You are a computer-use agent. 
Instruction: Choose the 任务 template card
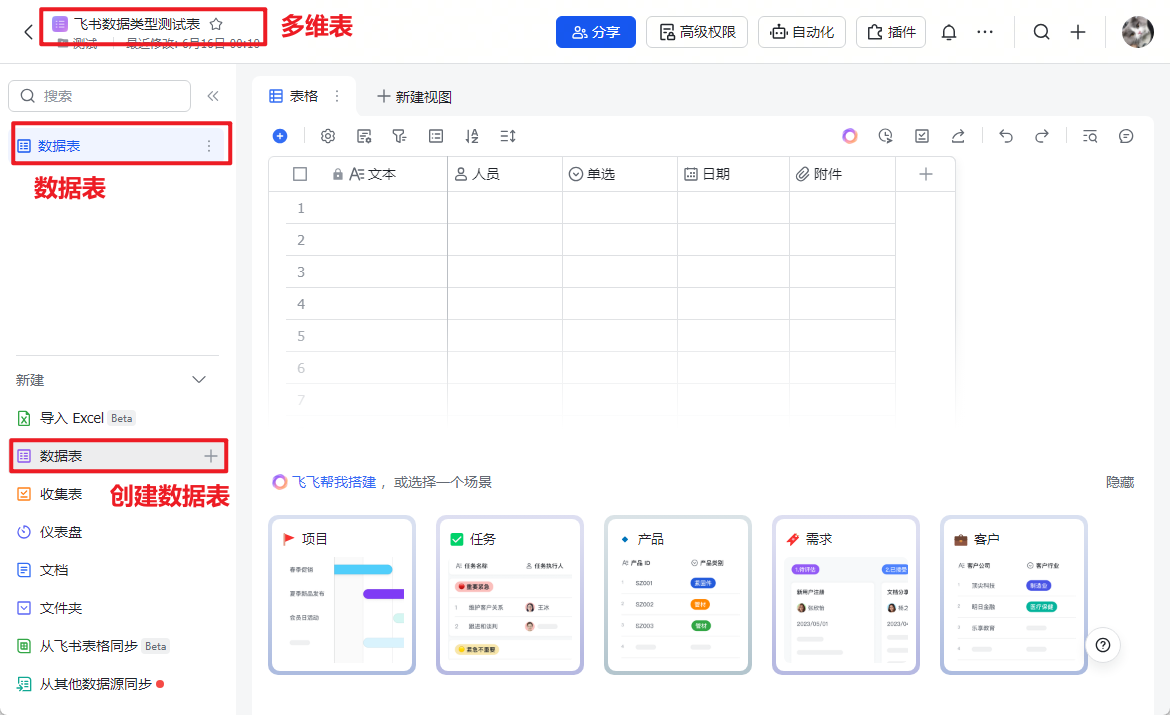tap(510, 595)
